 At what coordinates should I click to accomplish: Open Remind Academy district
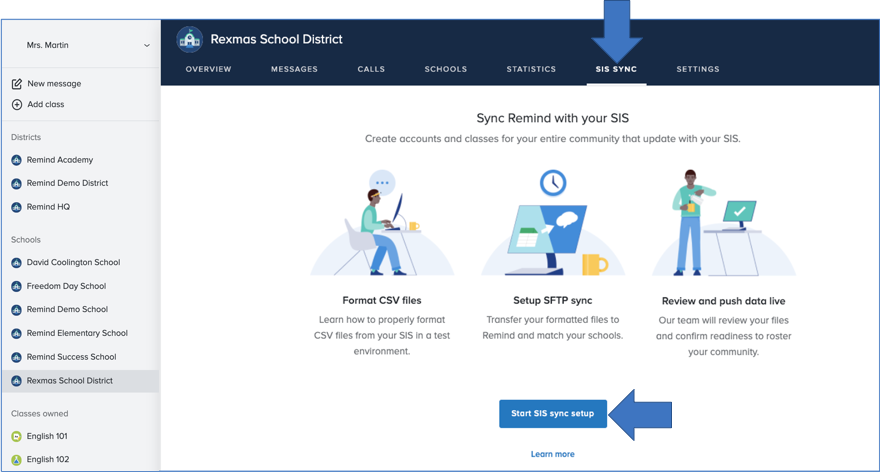click(59, 160)
